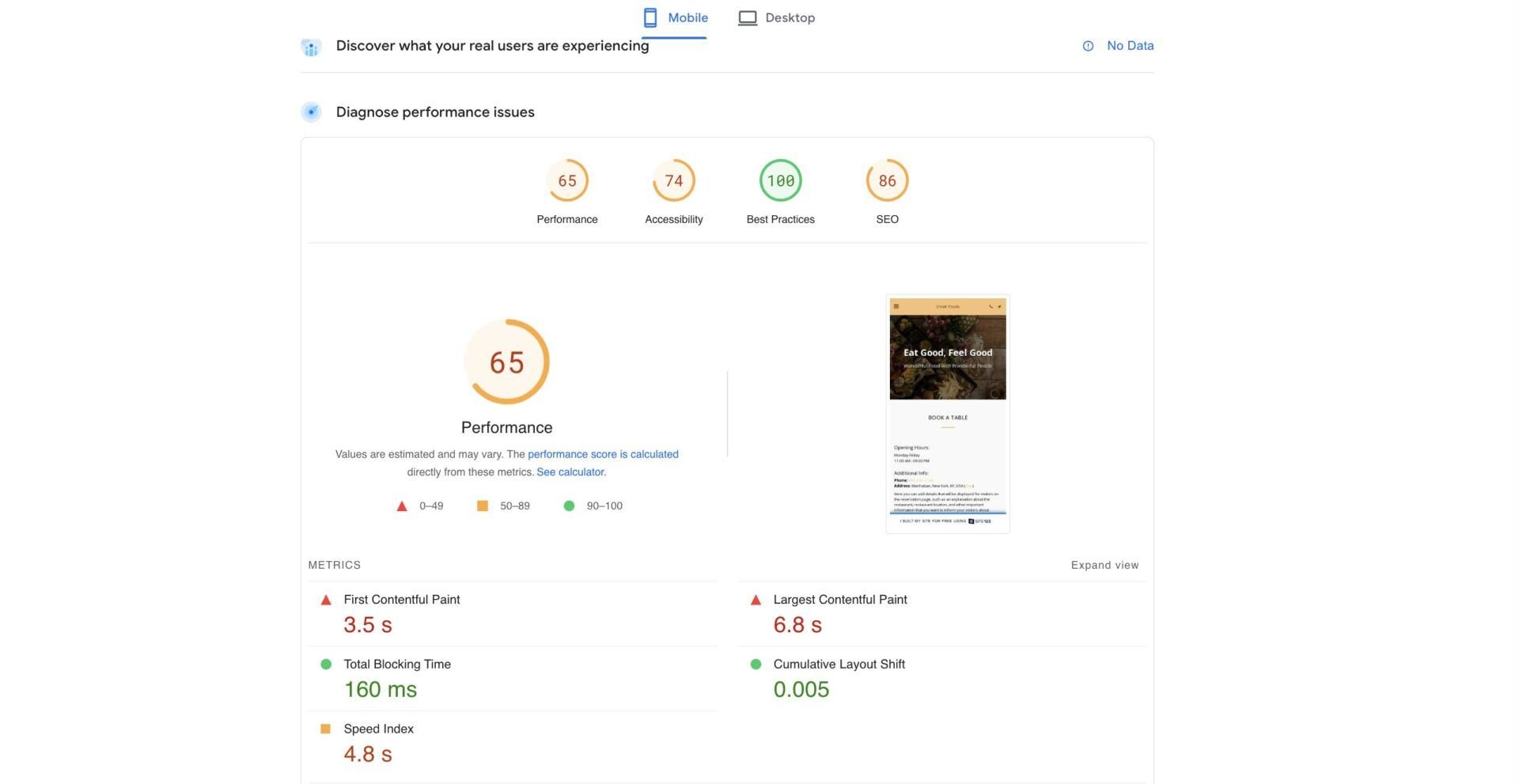Click the METRICS section heading
1519x784 pixels.
point(335,565)
